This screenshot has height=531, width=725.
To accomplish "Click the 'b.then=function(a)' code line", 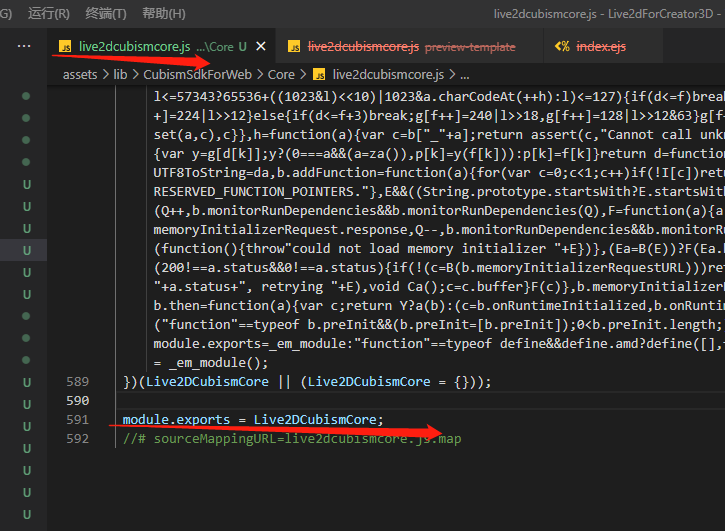I will pyautogui.click(x=439, y=305).
